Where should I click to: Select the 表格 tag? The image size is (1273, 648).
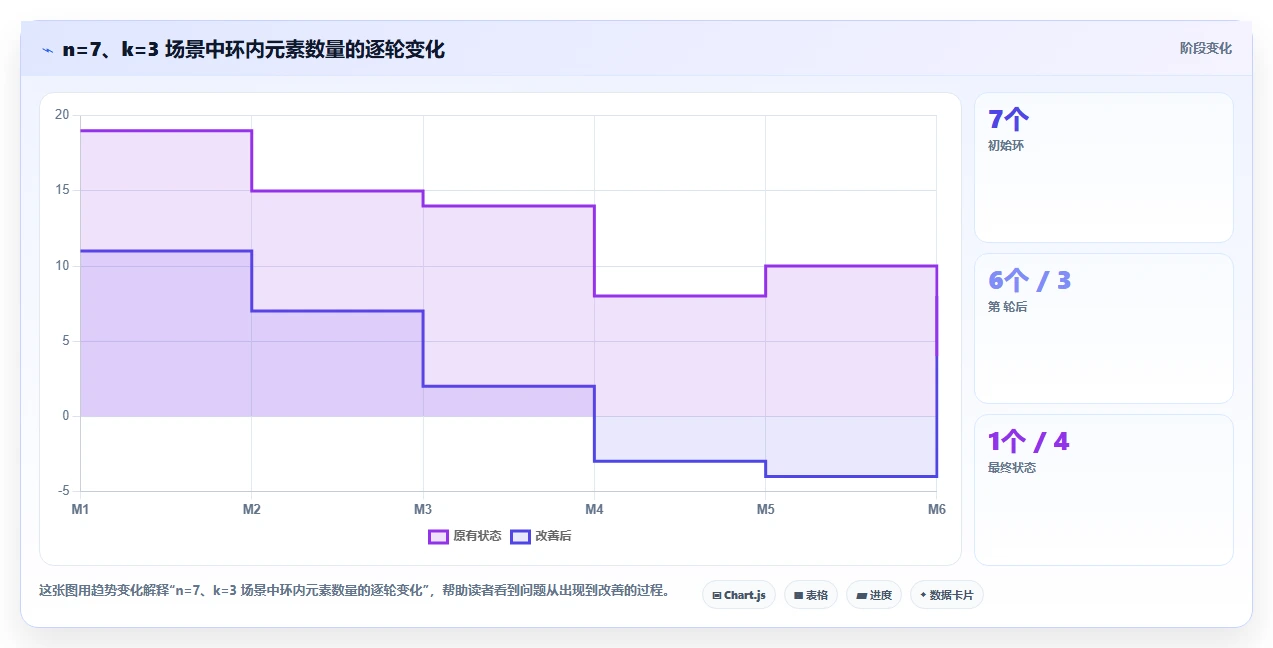click(811, 595)
